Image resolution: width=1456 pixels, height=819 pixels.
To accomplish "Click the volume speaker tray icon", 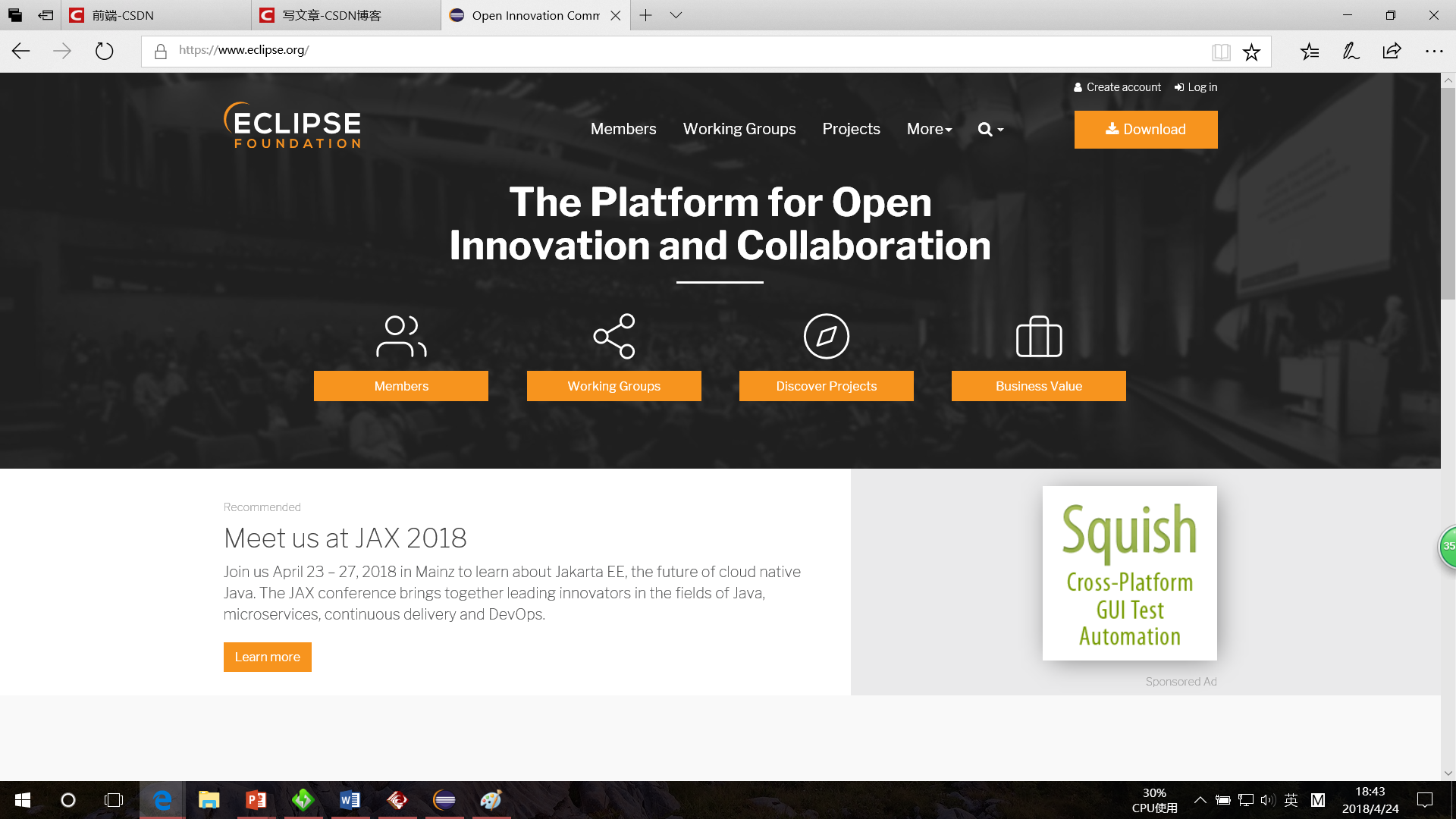I will (1268, 800).
